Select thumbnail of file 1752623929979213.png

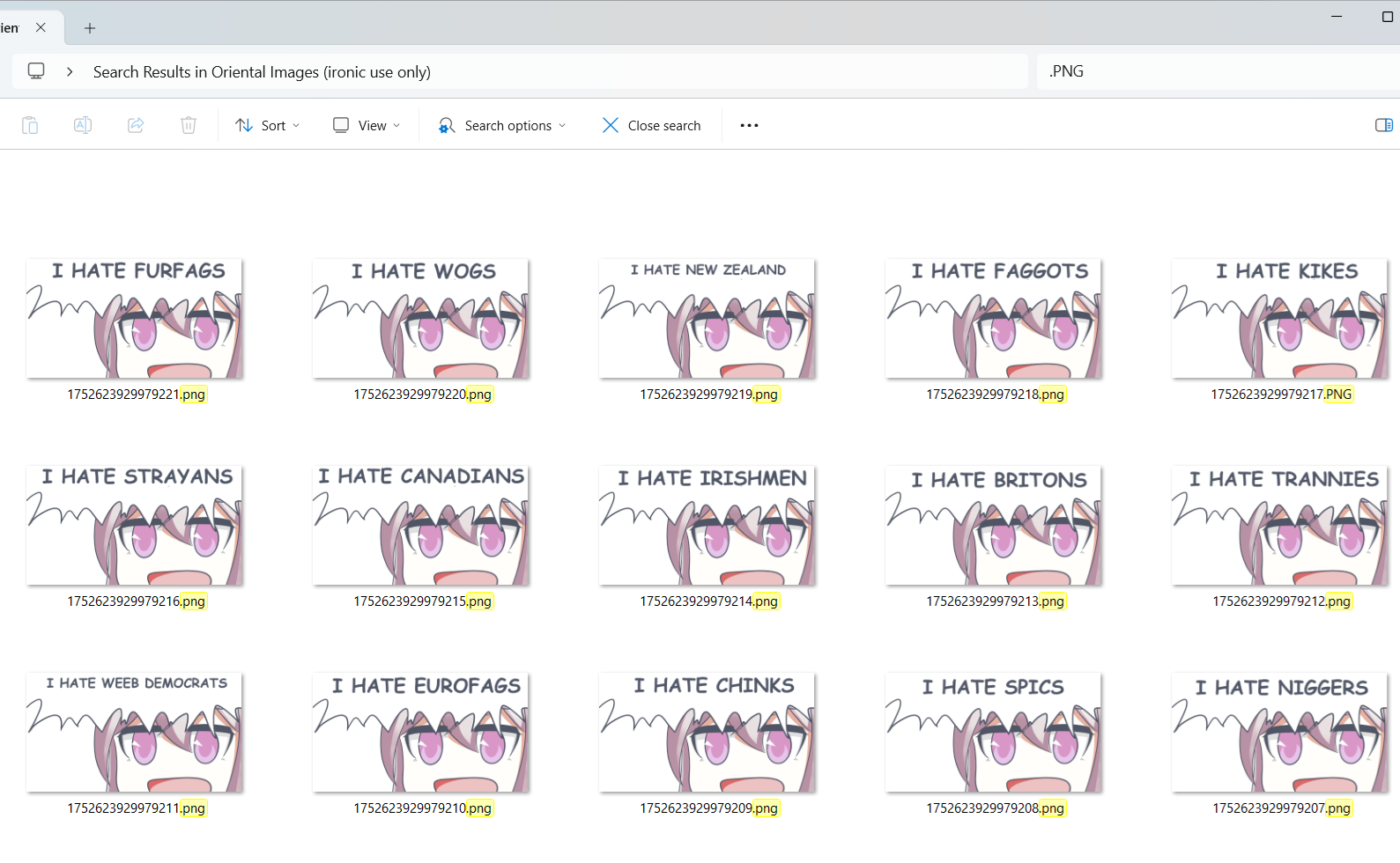(994, 526)
